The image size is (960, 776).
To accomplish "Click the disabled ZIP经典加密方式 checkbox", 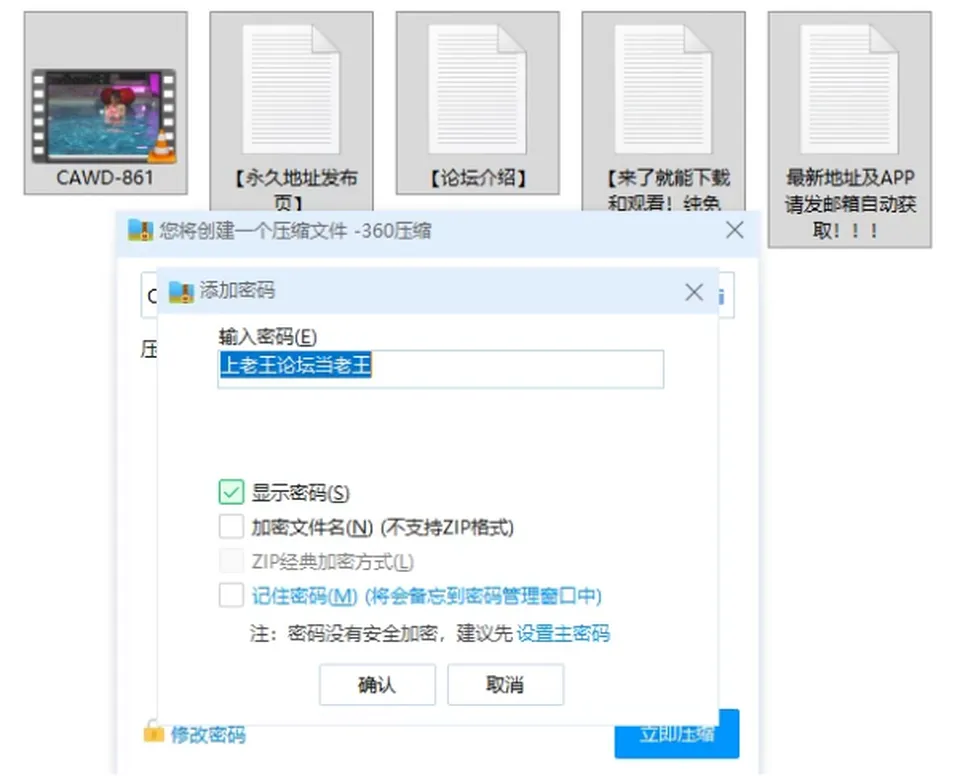I will (x=231, y=560).
